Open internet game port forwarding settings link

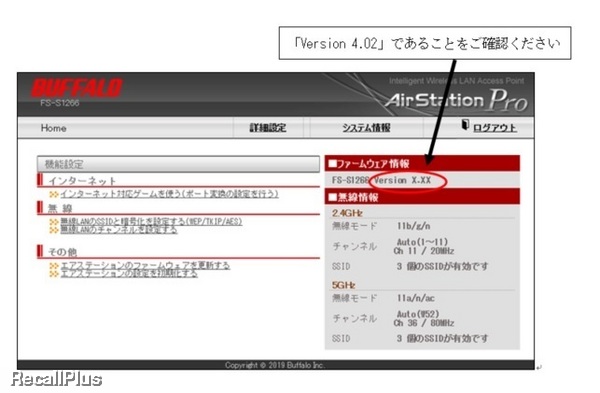[x=169, y=194]
